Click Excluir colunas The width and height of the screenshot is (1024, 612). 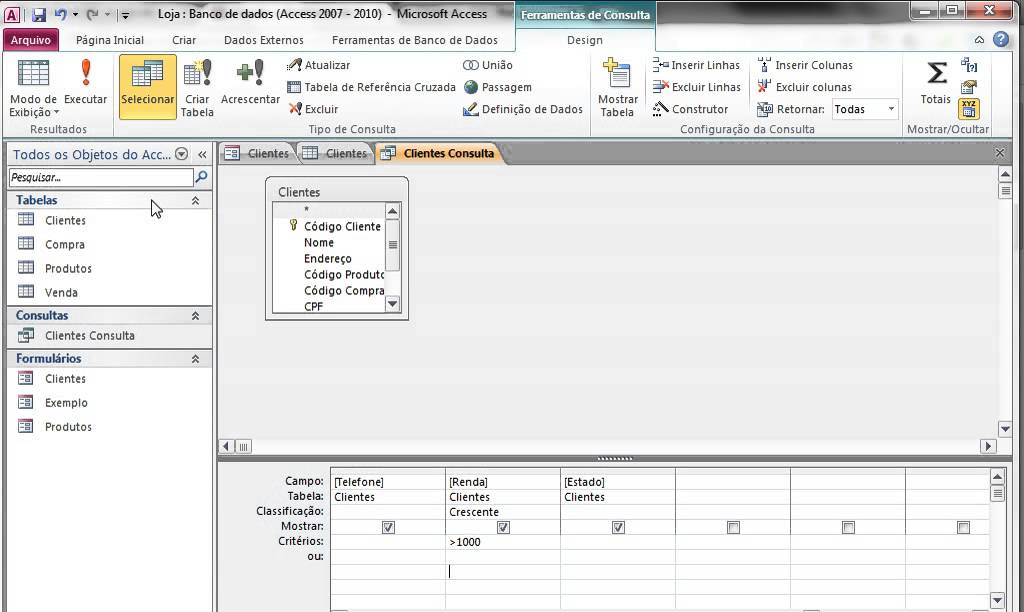(x=805, y=87)
